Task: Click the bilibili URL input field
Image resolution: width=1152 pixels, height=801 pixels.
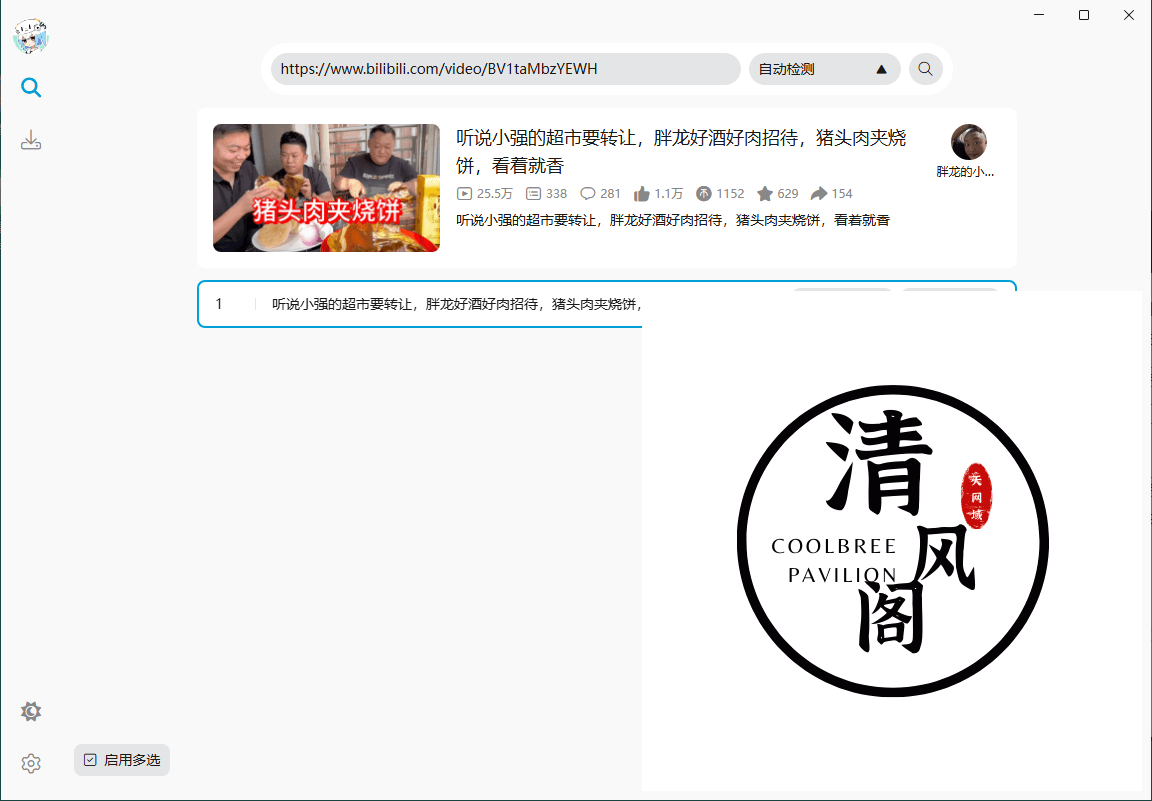Action: (x=505, y=69)
